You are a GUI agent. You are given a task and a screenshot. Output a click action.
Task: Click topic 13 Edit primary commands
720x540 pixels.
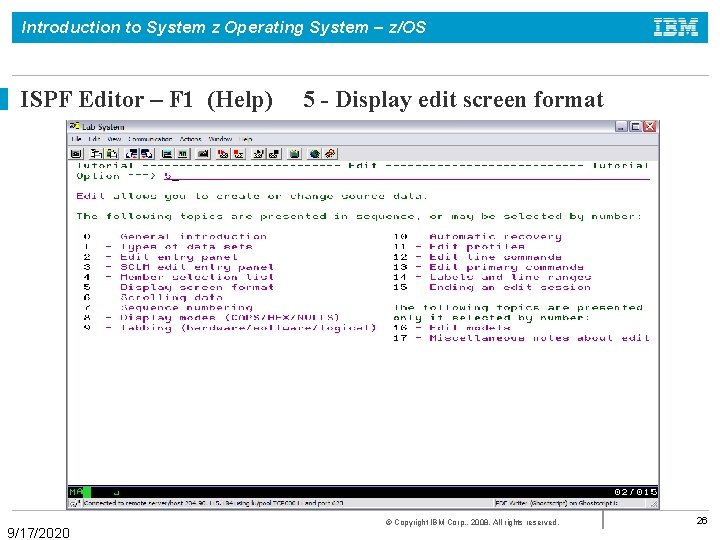[489, 267]
